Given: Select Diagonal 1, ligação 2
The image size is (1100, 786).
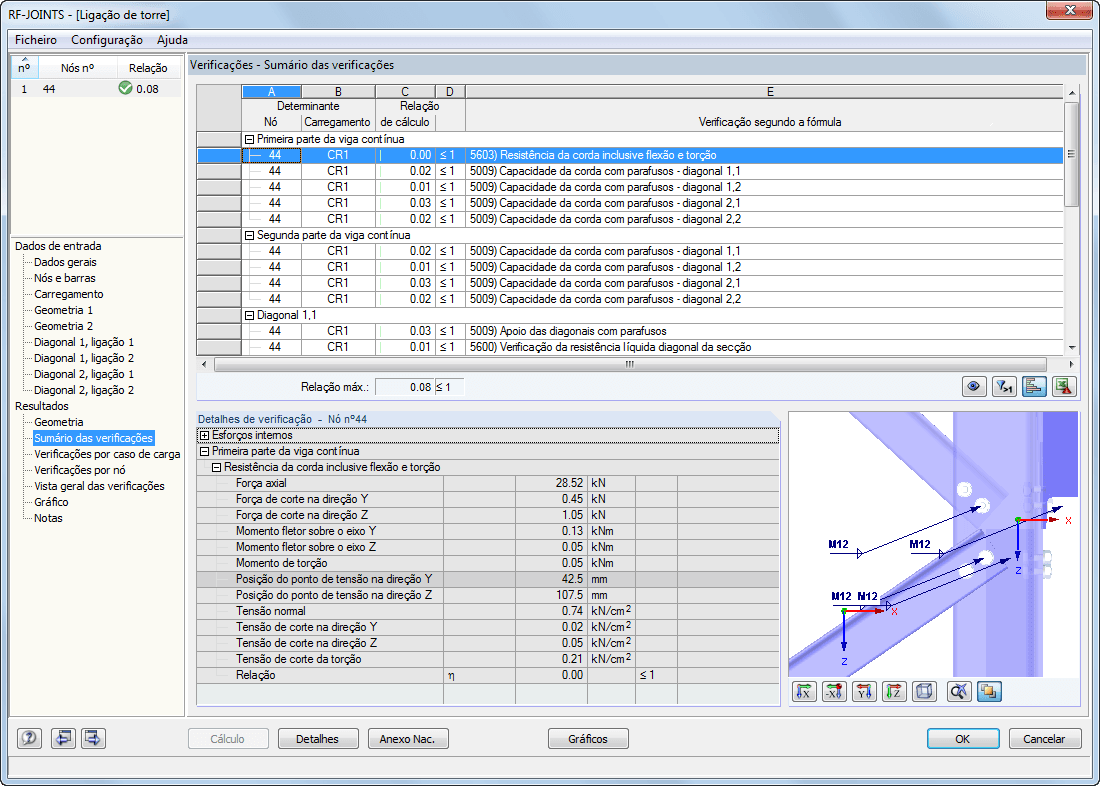Looking at the screenshot, I should (x=83, y=359).
